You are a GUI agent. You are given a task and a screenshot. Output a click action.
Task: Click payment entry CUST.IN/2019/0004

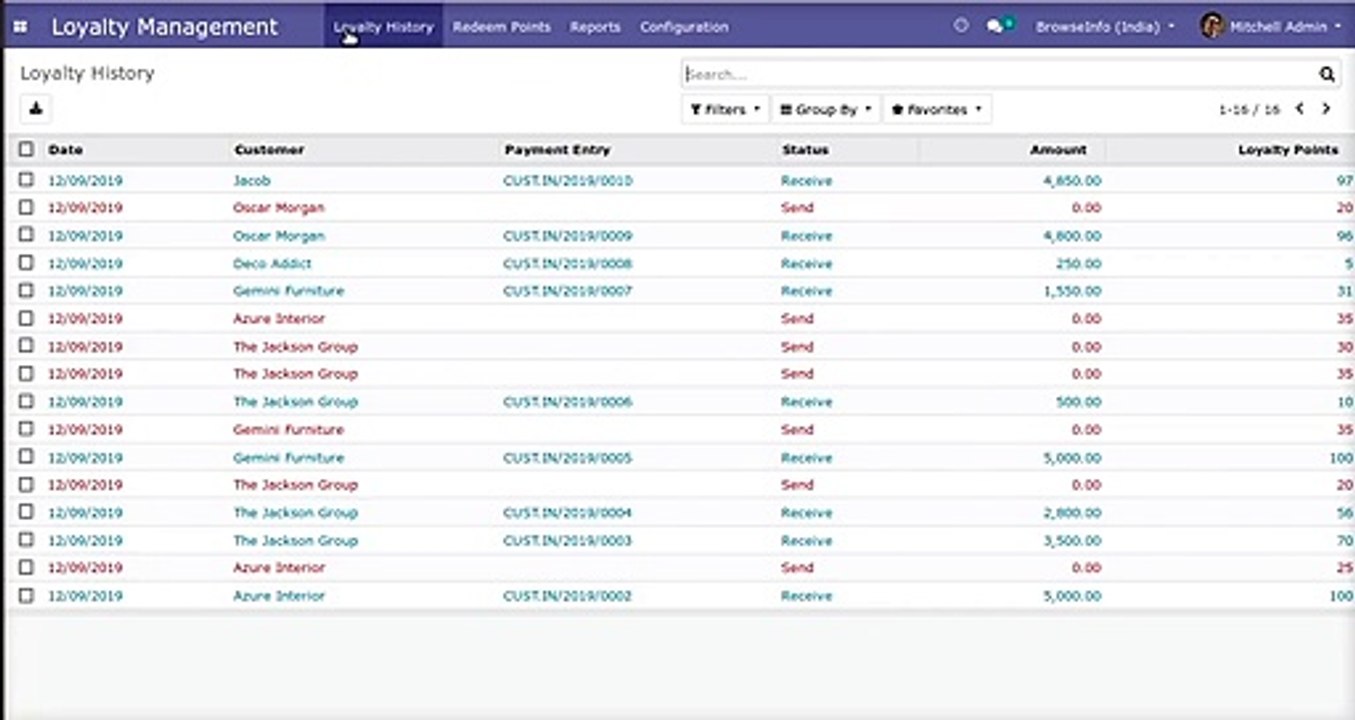pyautogui.click(x=568, y=513)
